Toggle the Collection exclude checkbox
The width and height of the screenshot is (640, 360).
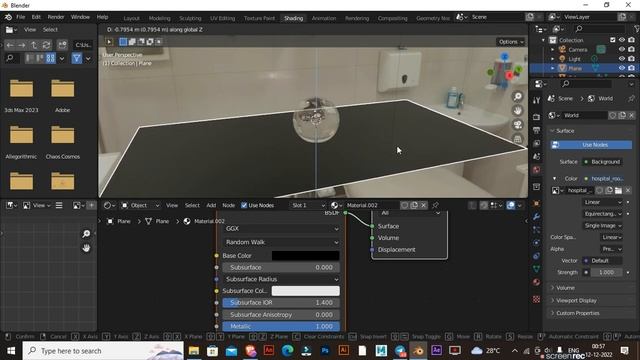[x=613, y=40]
